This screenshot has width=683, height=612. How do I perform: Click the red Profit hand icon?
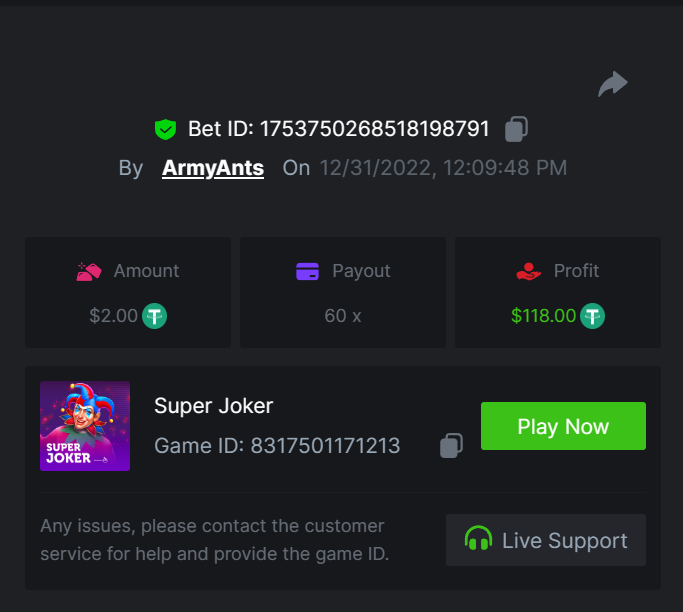(528, 271)
